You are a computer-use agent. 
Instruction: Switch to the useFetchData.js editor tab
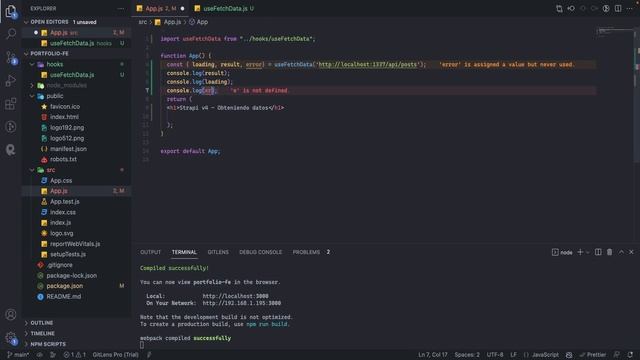224,9
